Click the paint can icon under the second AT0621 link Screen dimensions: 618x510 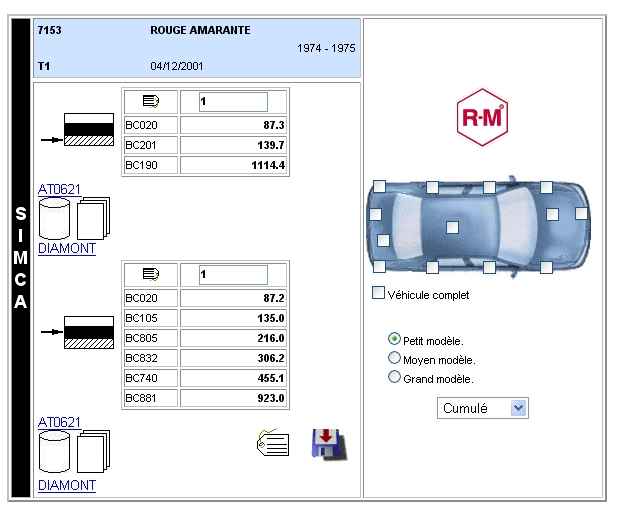coord(54,452)
